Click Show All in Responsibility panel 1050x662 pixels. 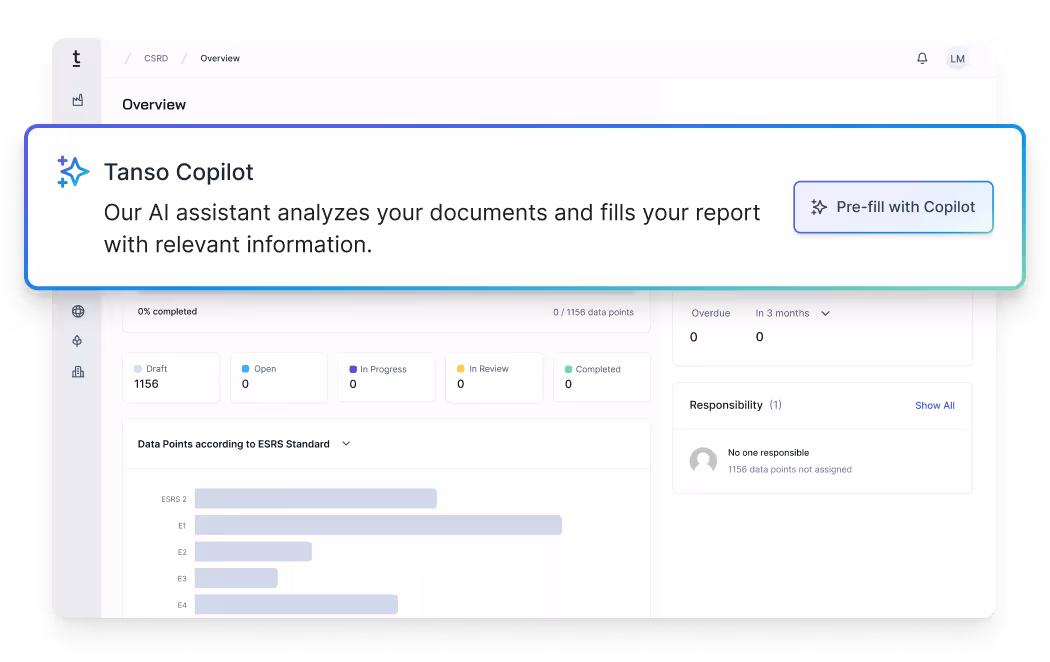[935, 406]
